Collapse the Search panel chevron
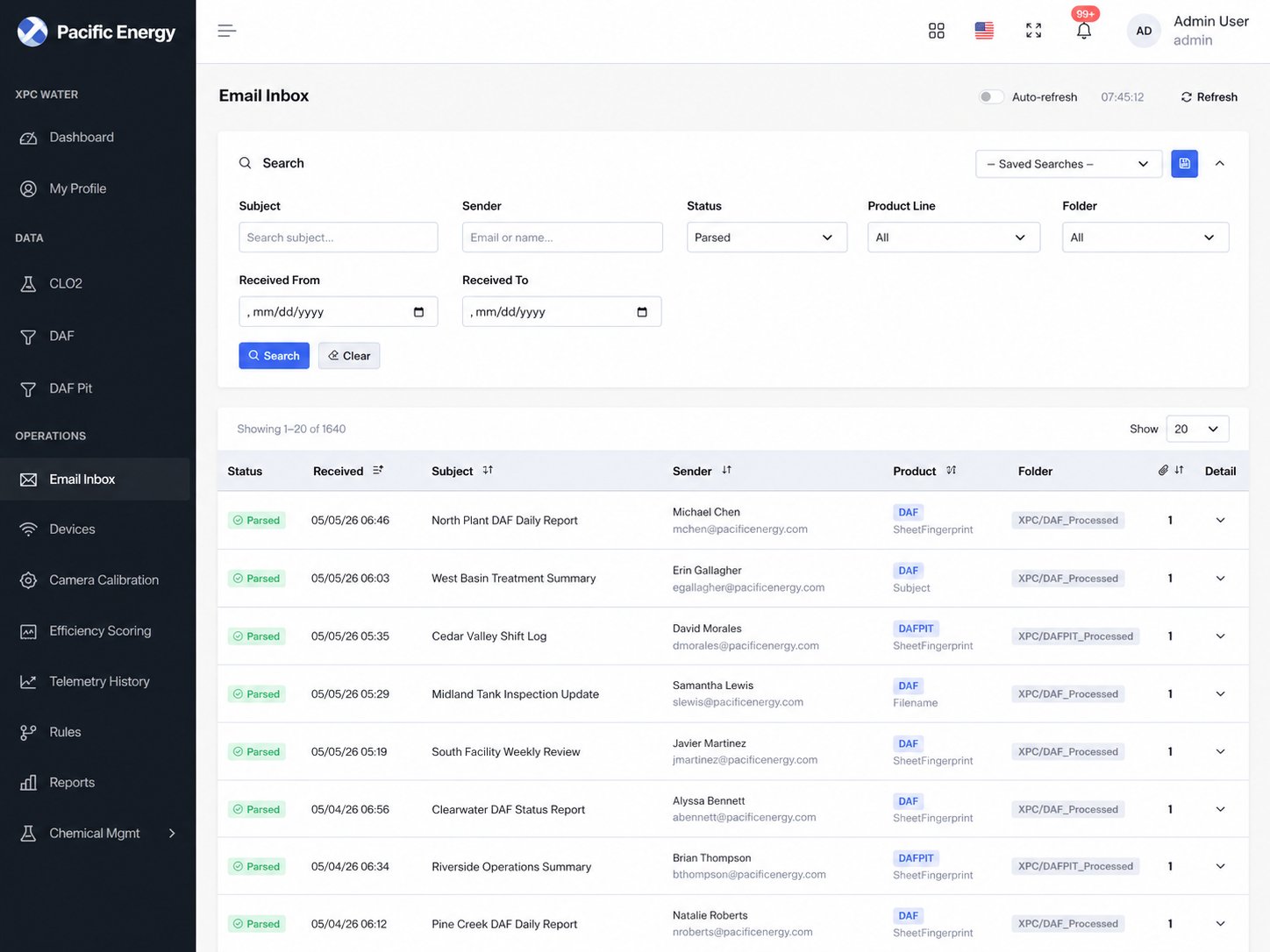The image size is (1270, 952). coord(1219,164)
